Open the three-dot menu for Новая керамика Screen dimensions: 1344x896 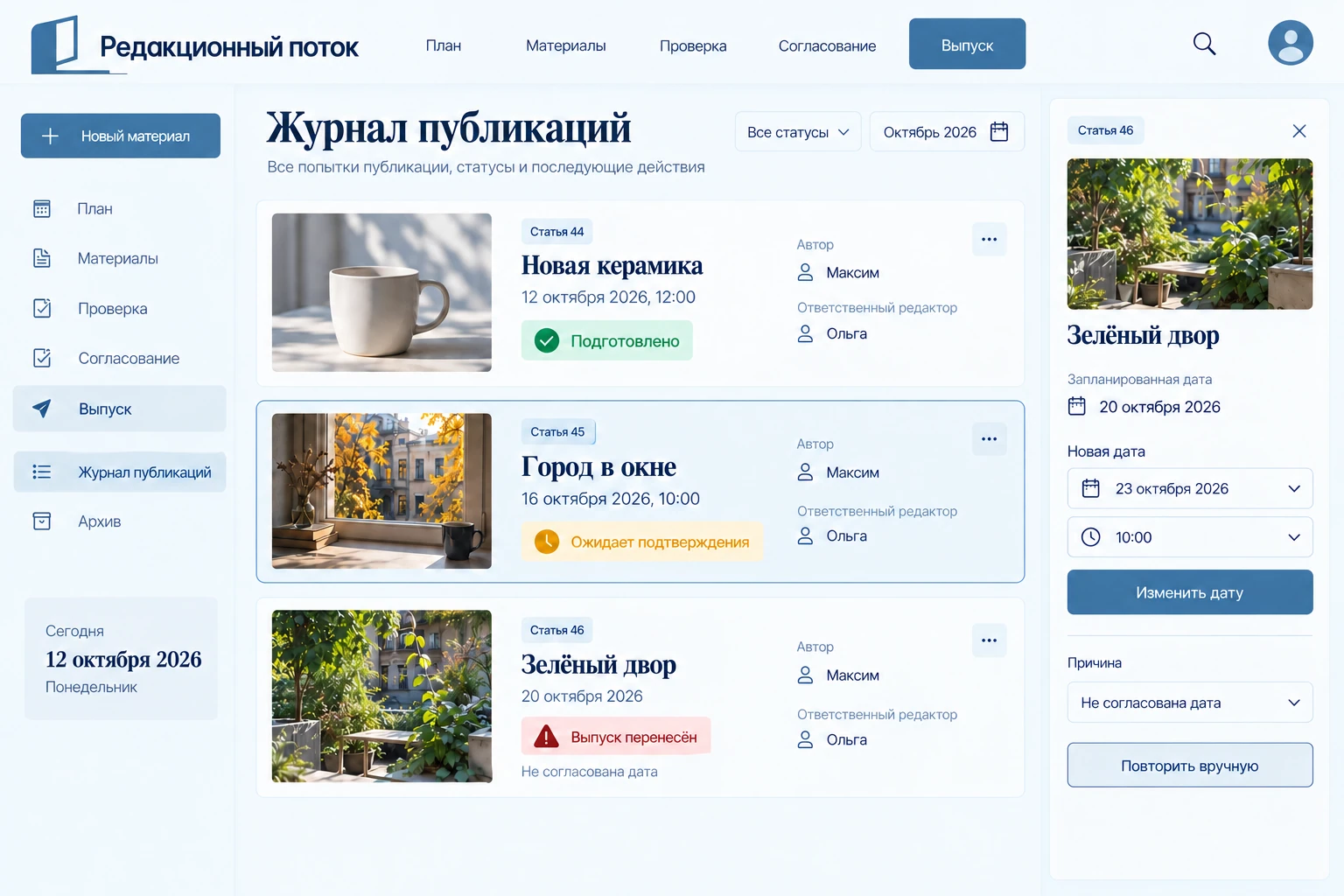[990, 240]
